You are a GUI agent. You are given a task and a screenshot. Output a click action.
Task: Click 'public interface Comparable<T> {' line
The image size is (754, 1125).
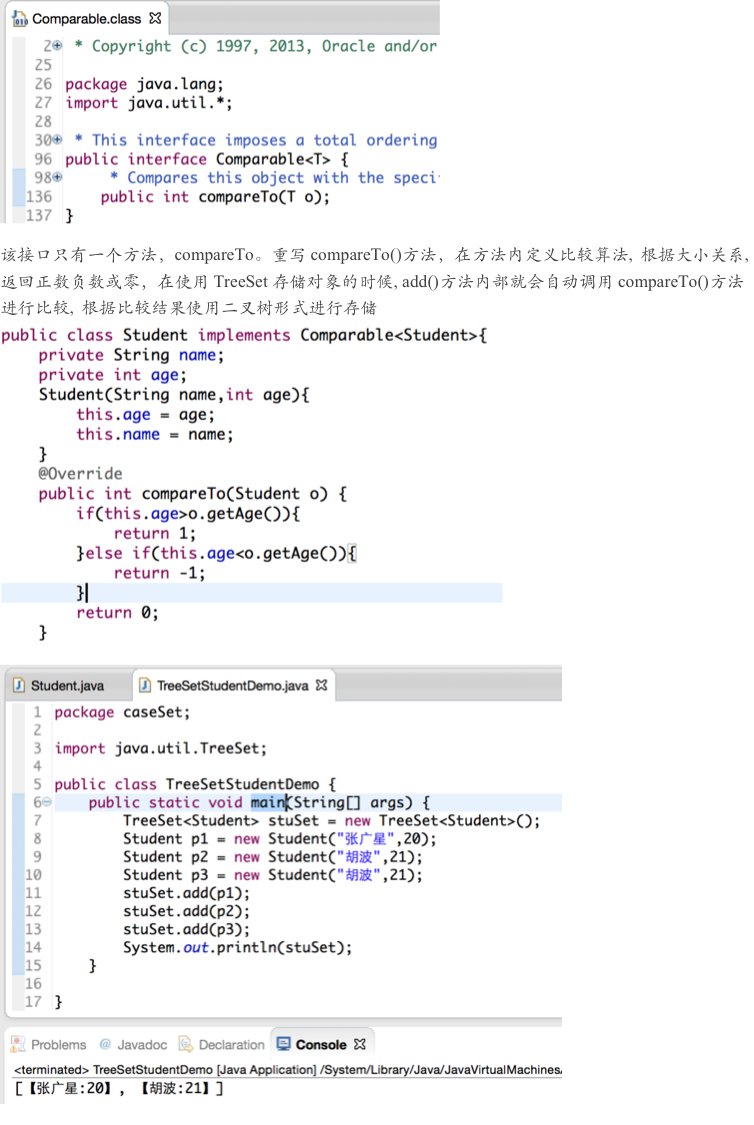point(207,159)
